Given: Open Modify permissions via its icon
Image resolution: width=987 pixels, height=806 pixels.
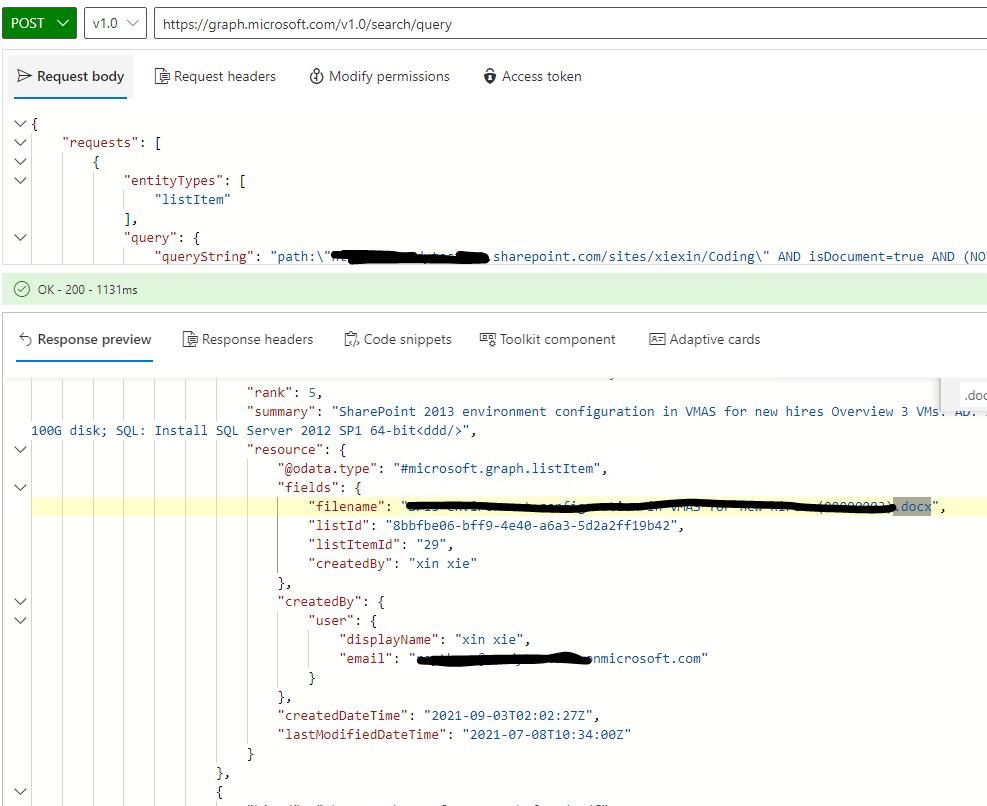Looking at the screenshot, I should pos(315,76).
